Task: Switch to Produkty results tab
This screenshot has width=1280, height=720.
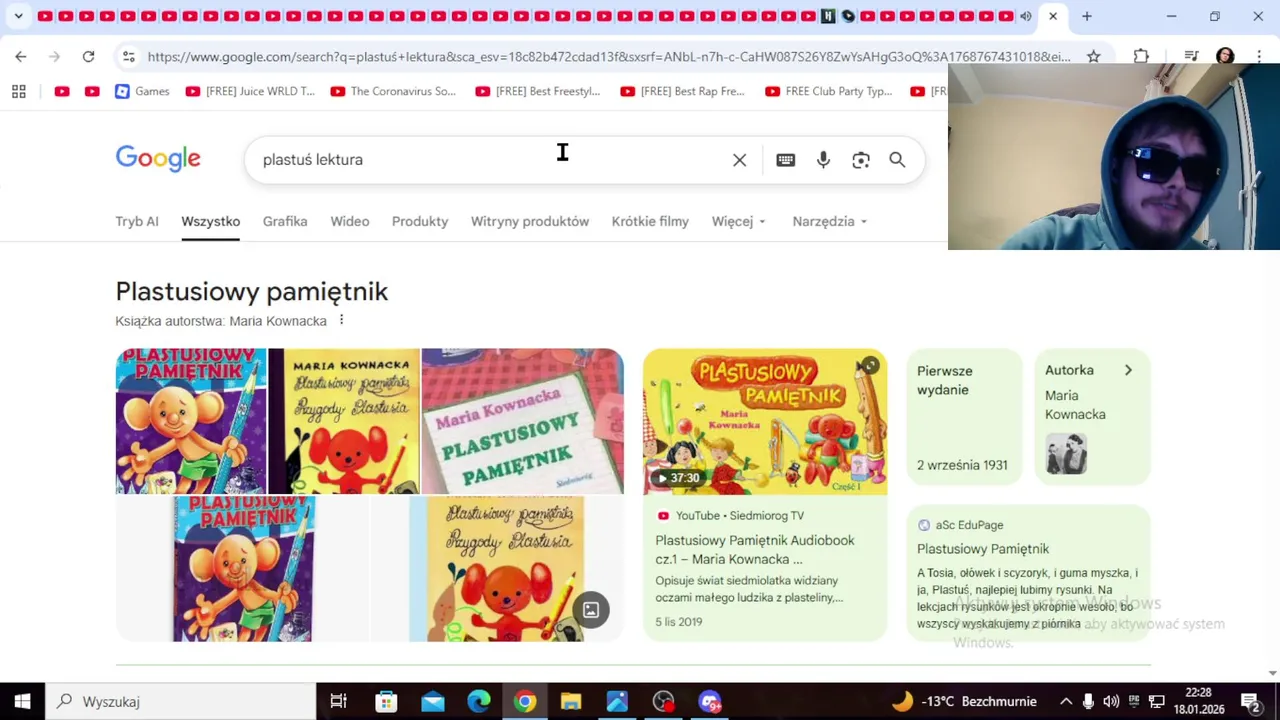Action: [420, 221]
